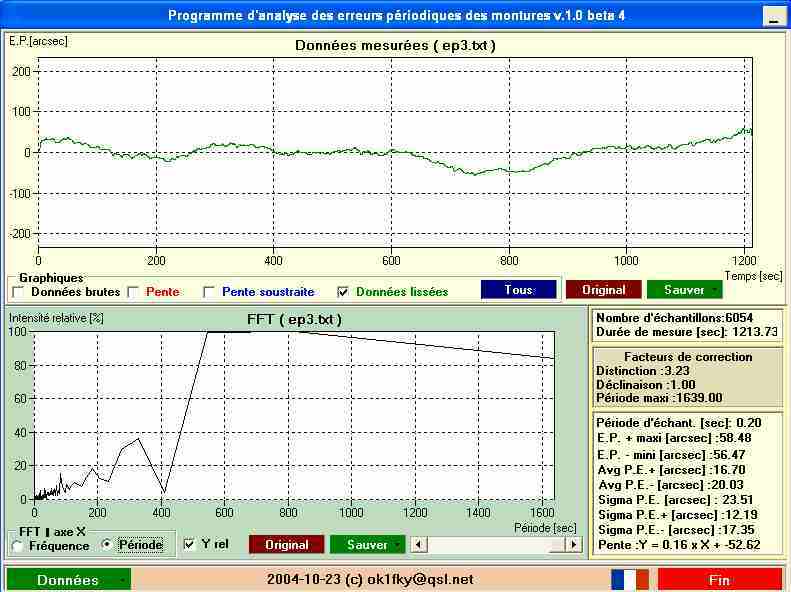This screenshot has height=592, width=791.
Task: Click the Sigma P.E.+ :12.19 line
Action: (x=677, y=515)
